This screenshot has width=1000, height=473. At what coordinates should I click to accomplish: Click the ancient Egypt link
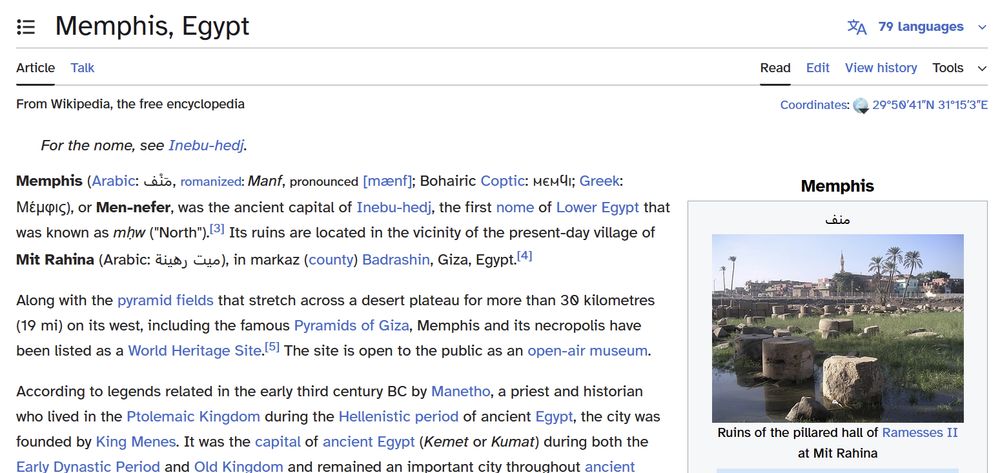click(368, 441)
